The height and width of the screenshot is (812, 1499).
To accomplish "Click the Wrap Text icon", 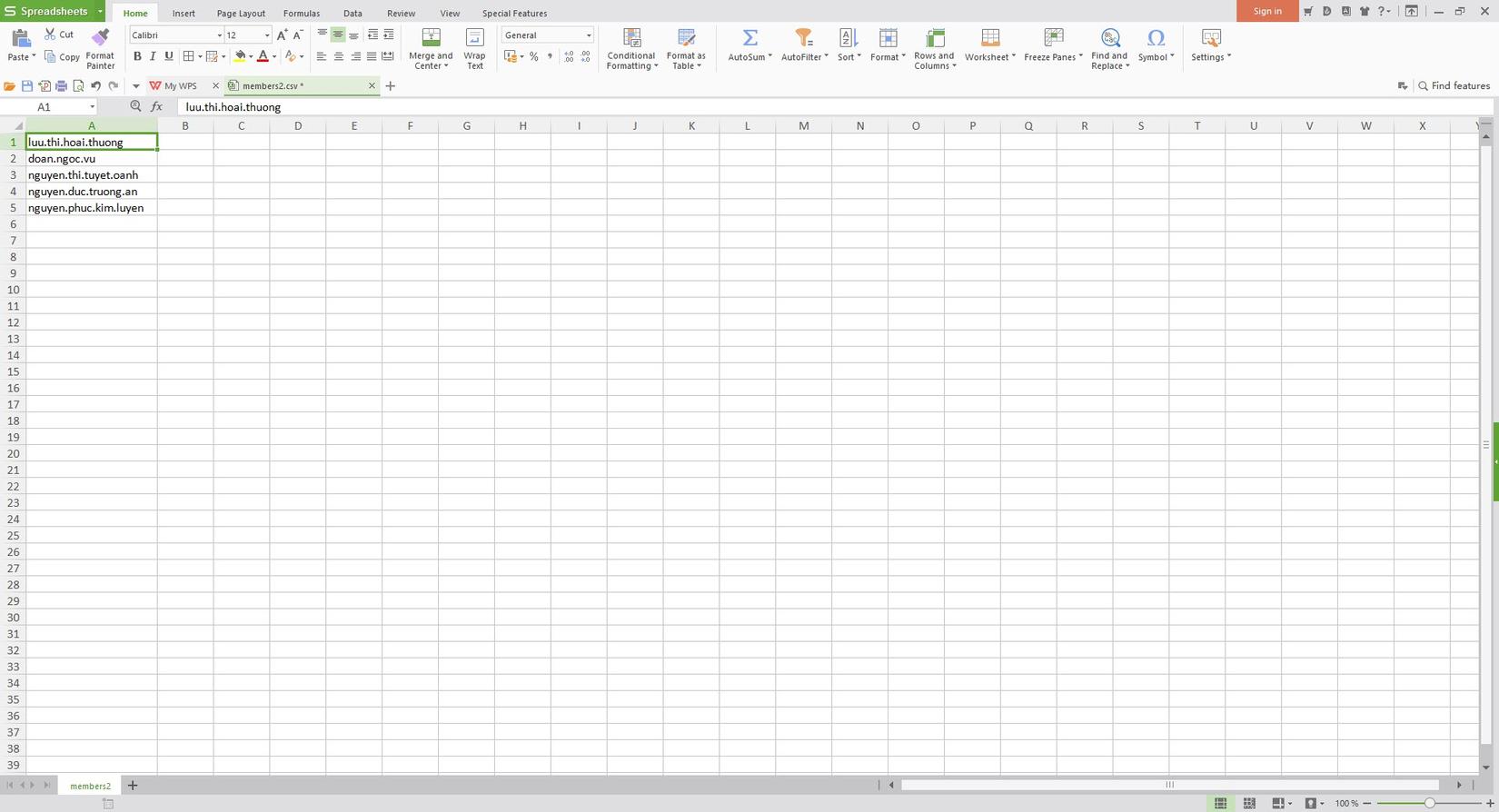I will click(x=474, y=38).
